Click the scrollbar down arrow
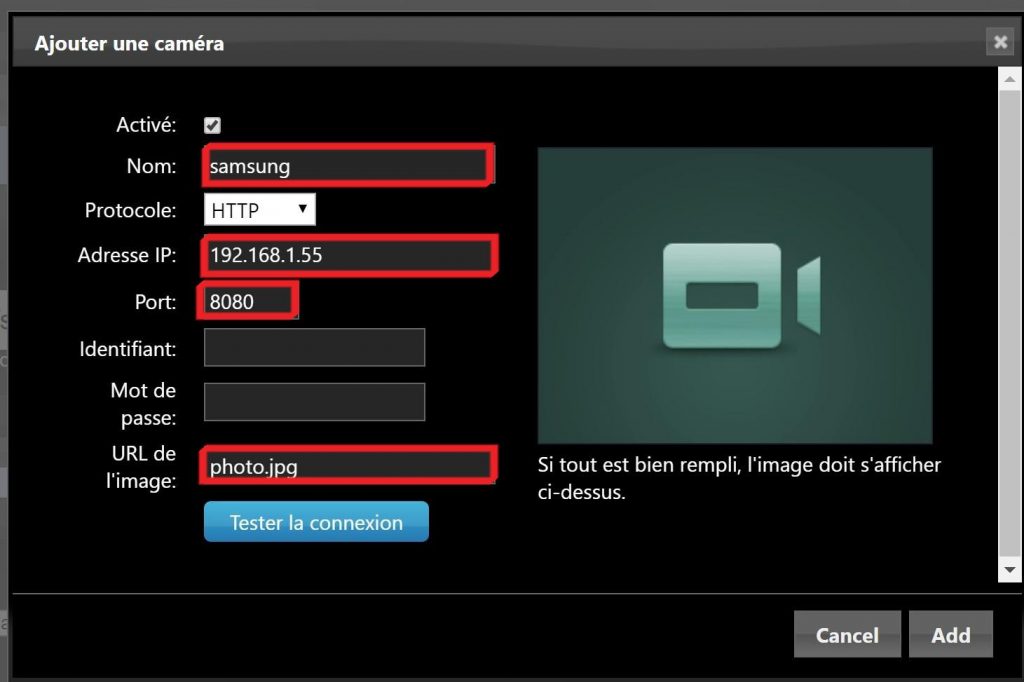Image resolution: width=1024 pixels, height=682 pixels. (x=1010, y=568)
